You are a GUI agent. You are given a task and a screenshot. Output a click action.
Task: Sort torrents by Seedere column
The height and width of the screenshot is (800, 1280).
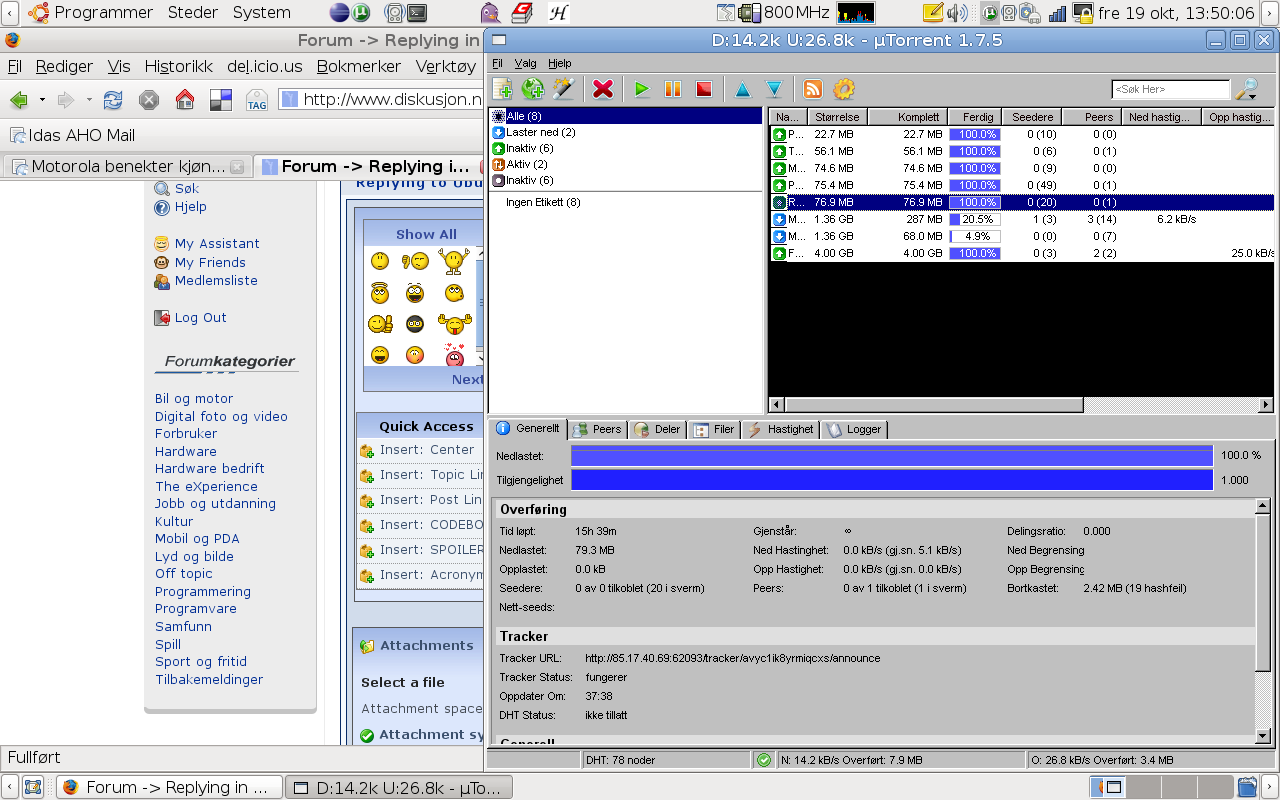[x=1032, y=117]
